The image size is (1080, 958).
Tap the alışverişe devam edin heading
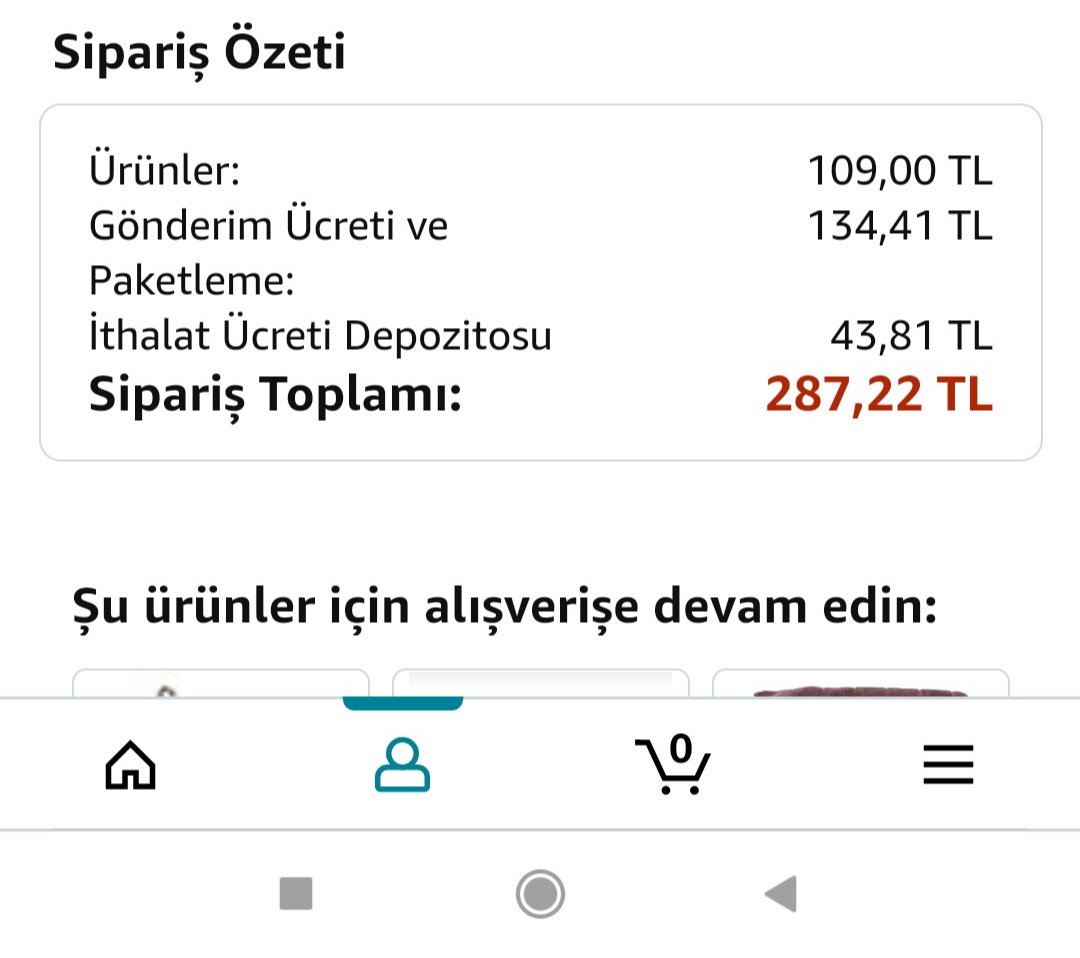pyautogui.click(x=504, y=607)
